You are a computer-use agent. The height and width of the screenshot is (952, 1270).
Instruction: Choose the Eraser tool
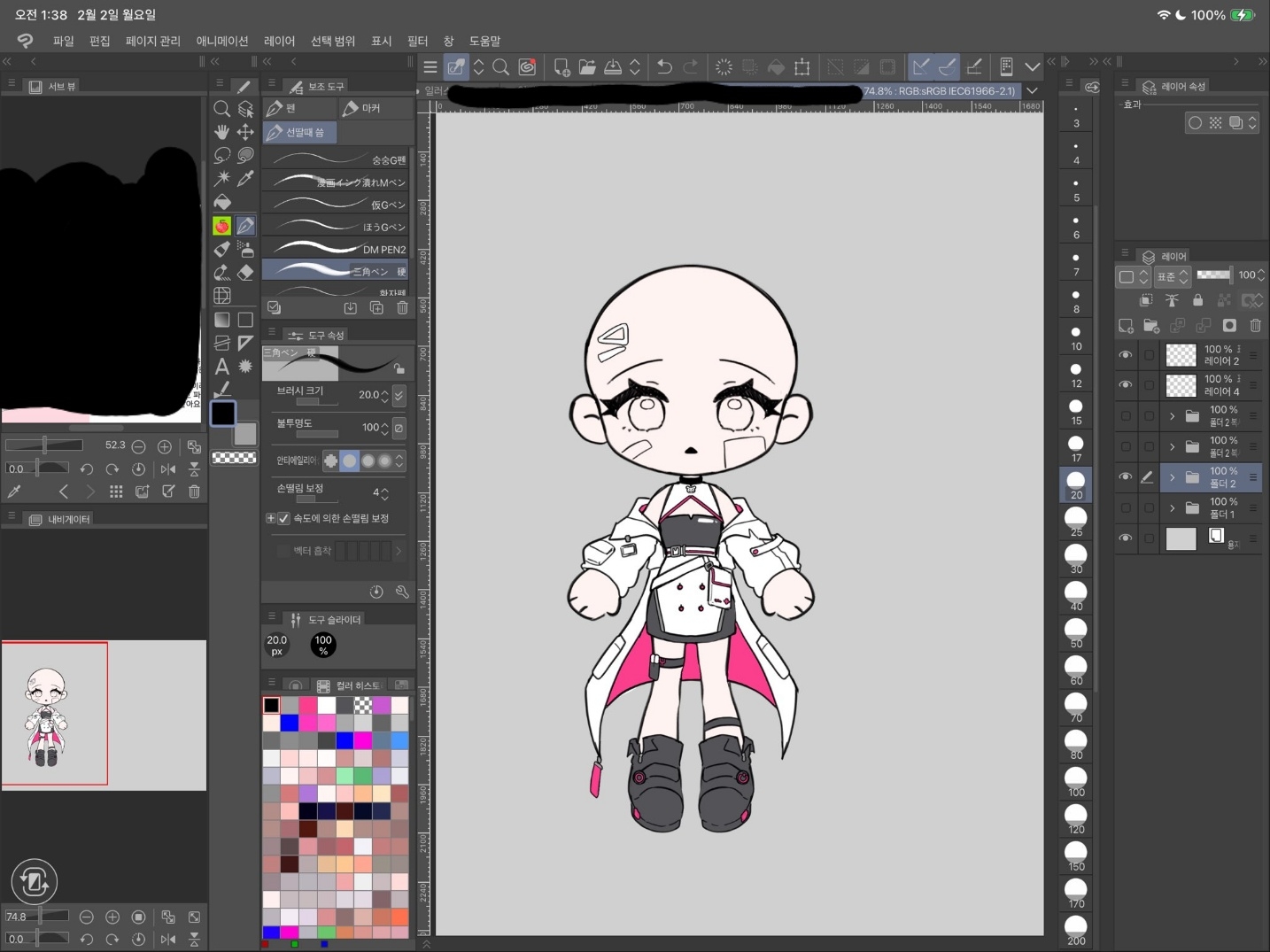(245, 273)
